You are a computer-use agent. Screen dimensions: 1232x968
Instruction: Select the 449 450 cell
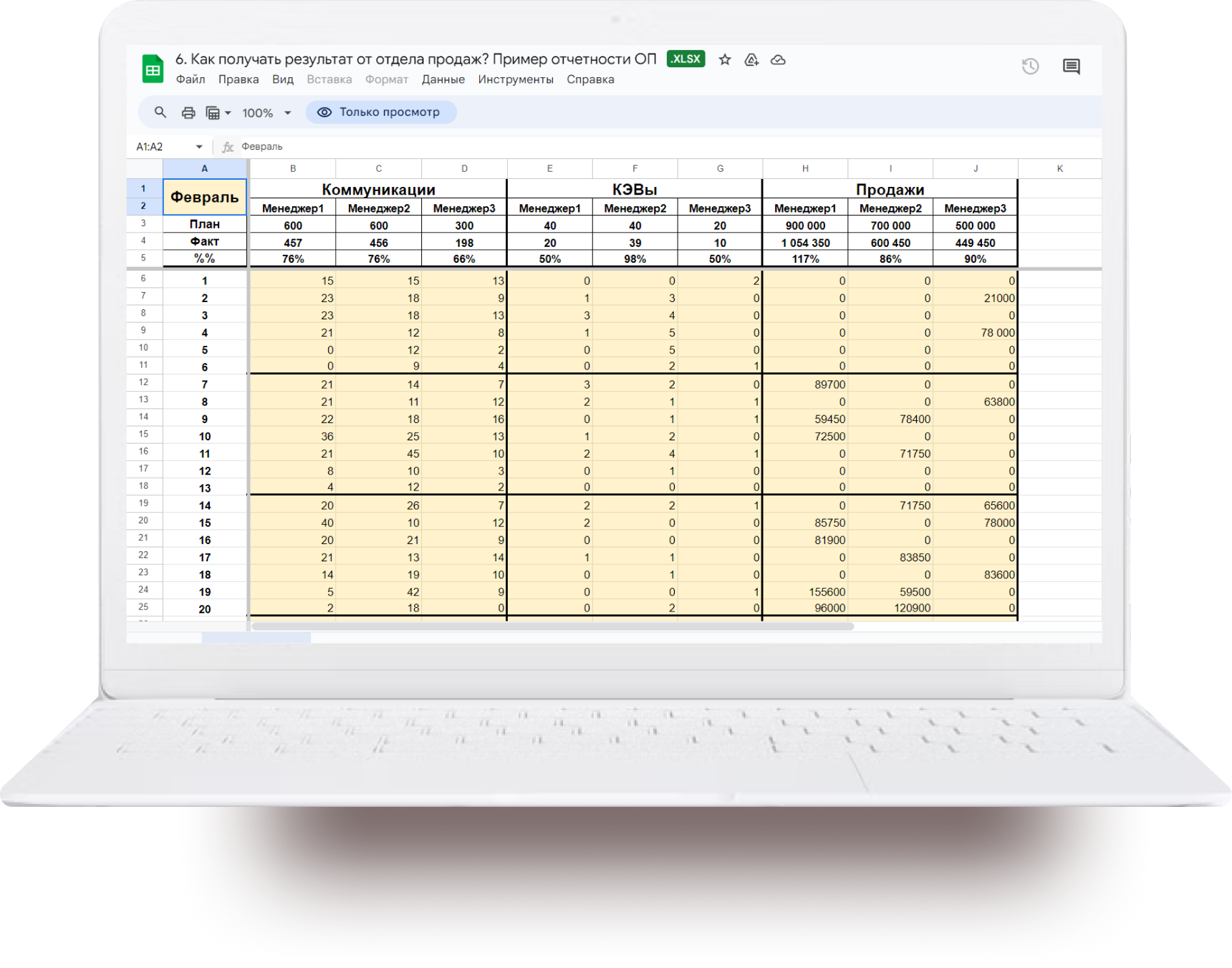pyautogui.click(x=976, y=243)
